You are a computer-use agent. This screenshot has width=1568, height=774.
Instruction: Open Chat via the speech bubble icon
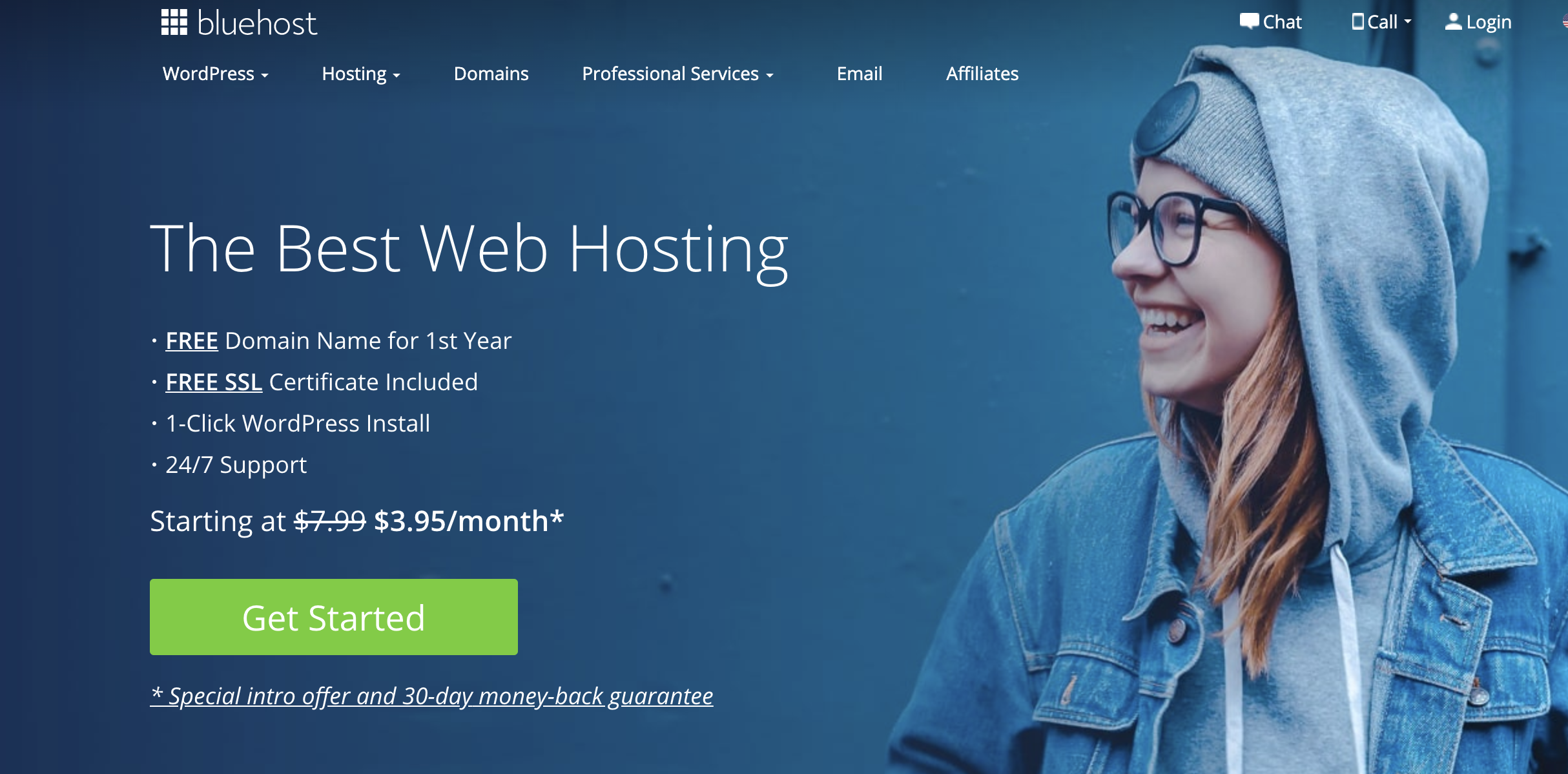pos(1249,21)
